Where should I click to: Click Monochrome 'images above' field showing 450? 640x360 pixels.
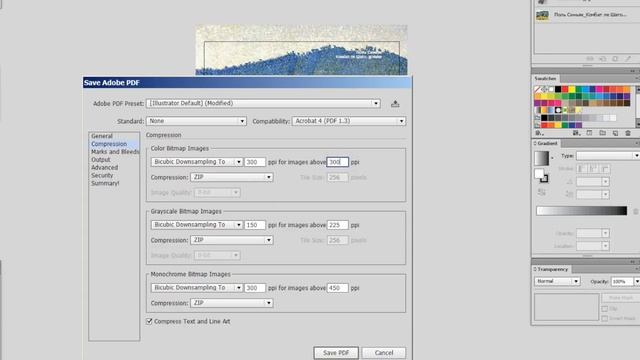[x=338, y=288]
